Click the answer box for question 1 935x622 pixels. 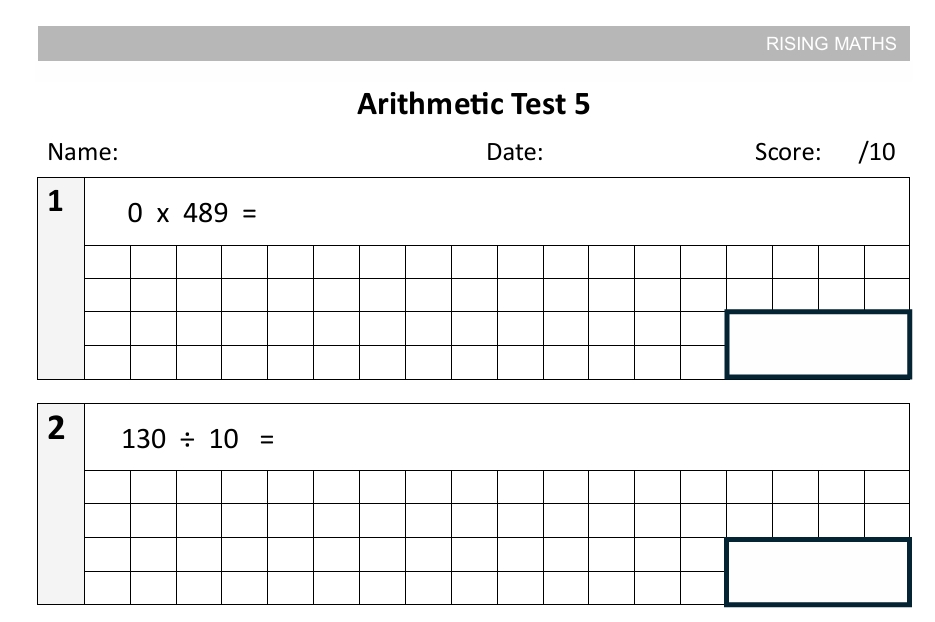[x=817, y=345]
